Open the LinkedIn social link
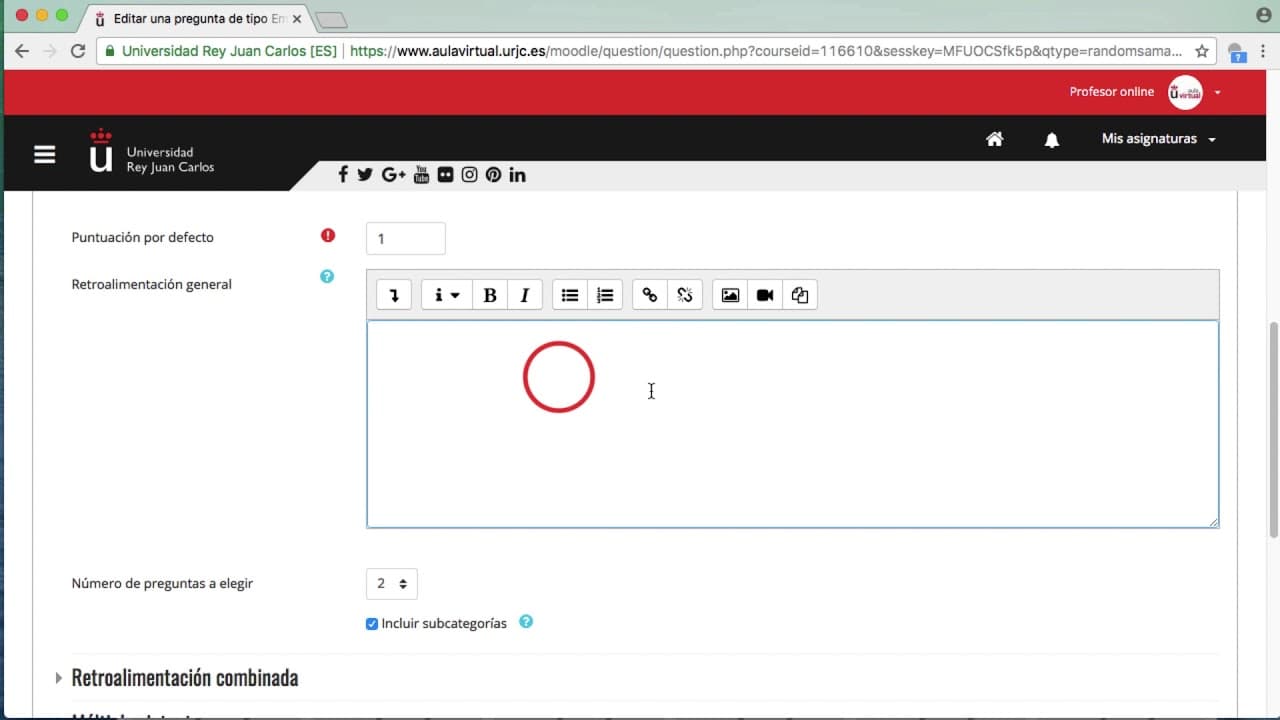Screen dimensions: 1280x720 point(517,174)
